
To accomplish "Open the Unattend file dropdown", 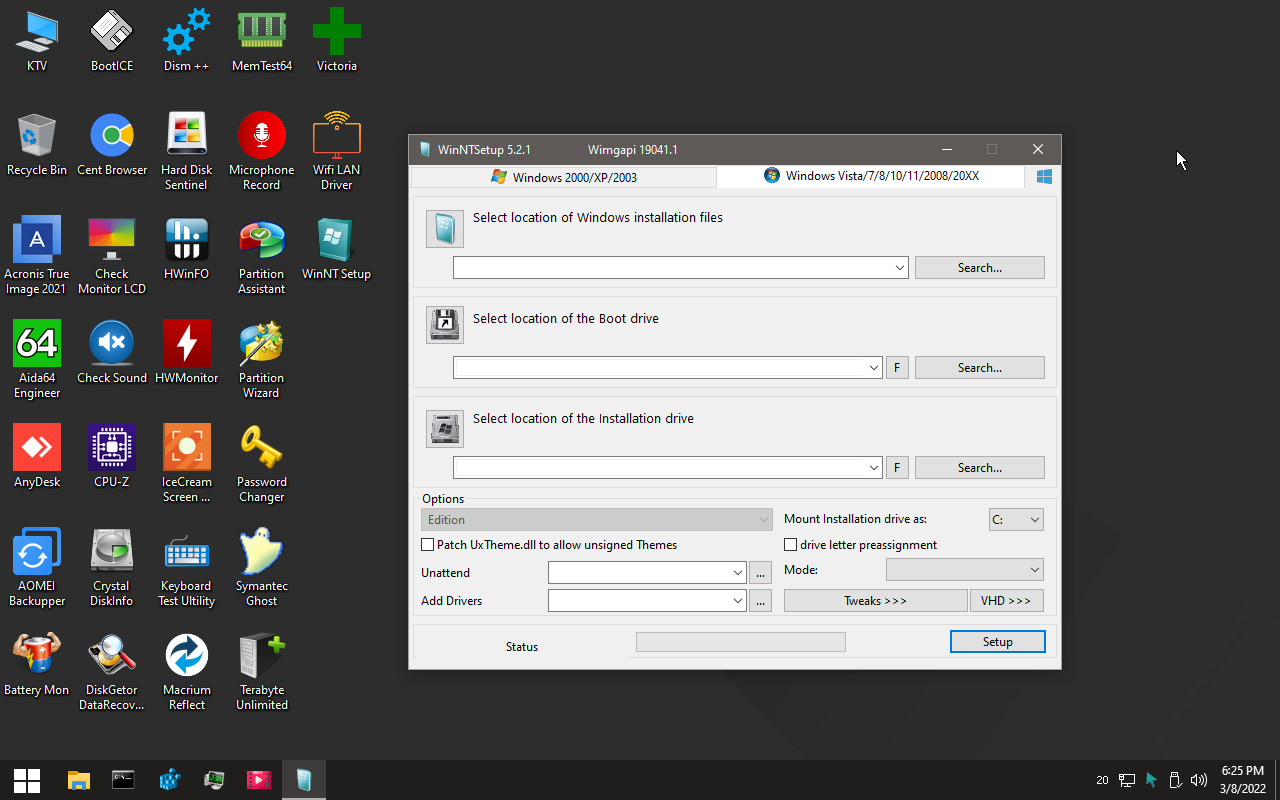I will tap(738, 573).
